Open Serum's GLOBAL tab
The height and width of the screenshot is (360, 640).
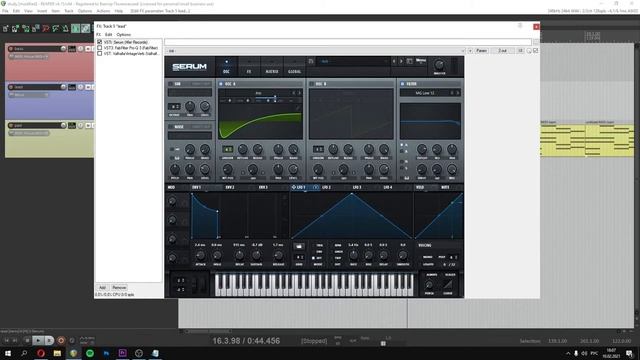[x=294, y=67]
